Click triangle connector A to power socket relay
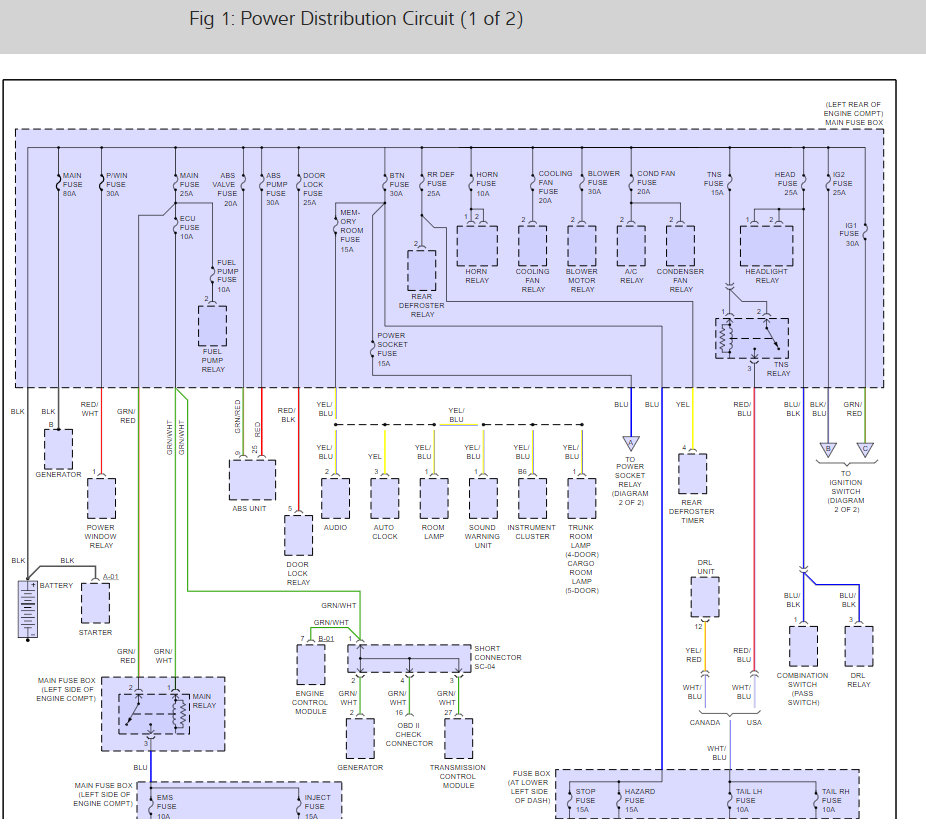926x824 pixels. [630, 443]
